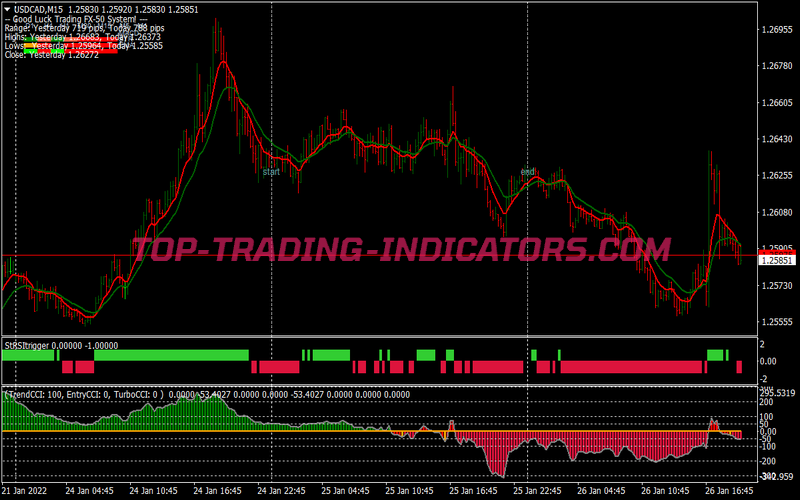Click price axis value 1.26080
The image size is (800, 500).
(x=777, y=212)
